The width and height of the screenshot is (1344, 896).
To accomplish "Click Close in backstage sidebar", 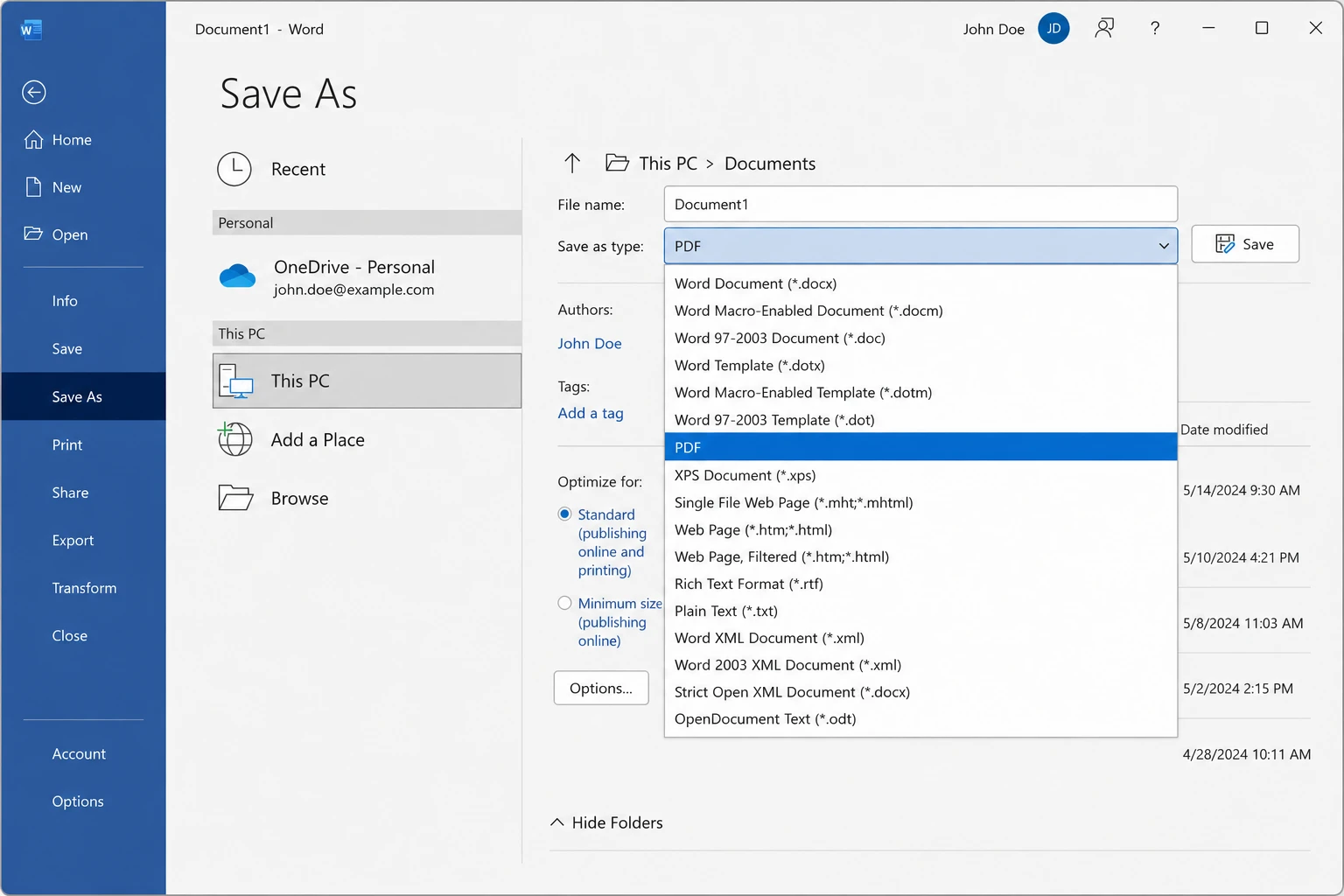I will point(83,635).
